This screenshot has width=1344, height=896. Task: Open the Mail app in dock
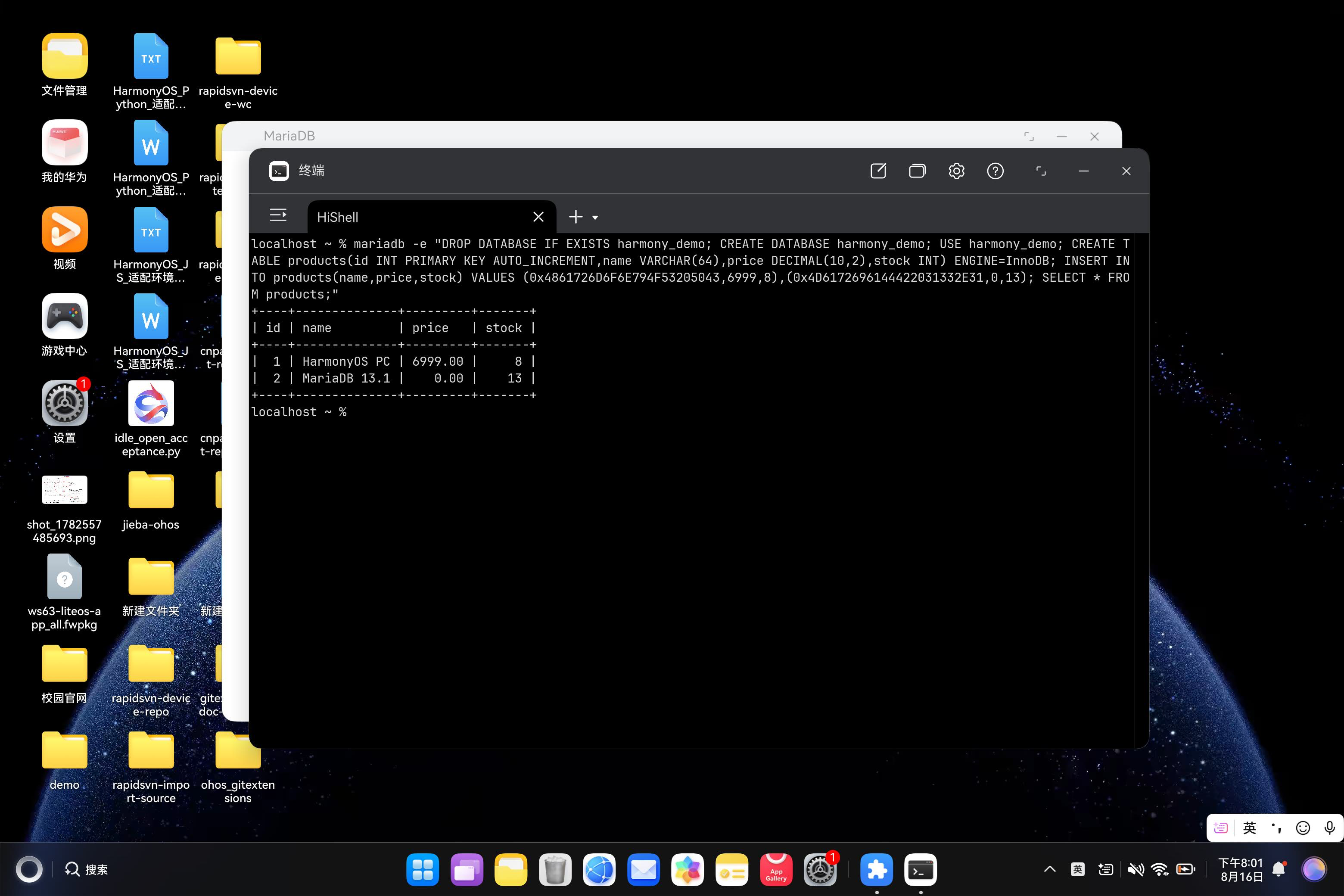click(x=644, y=870)
